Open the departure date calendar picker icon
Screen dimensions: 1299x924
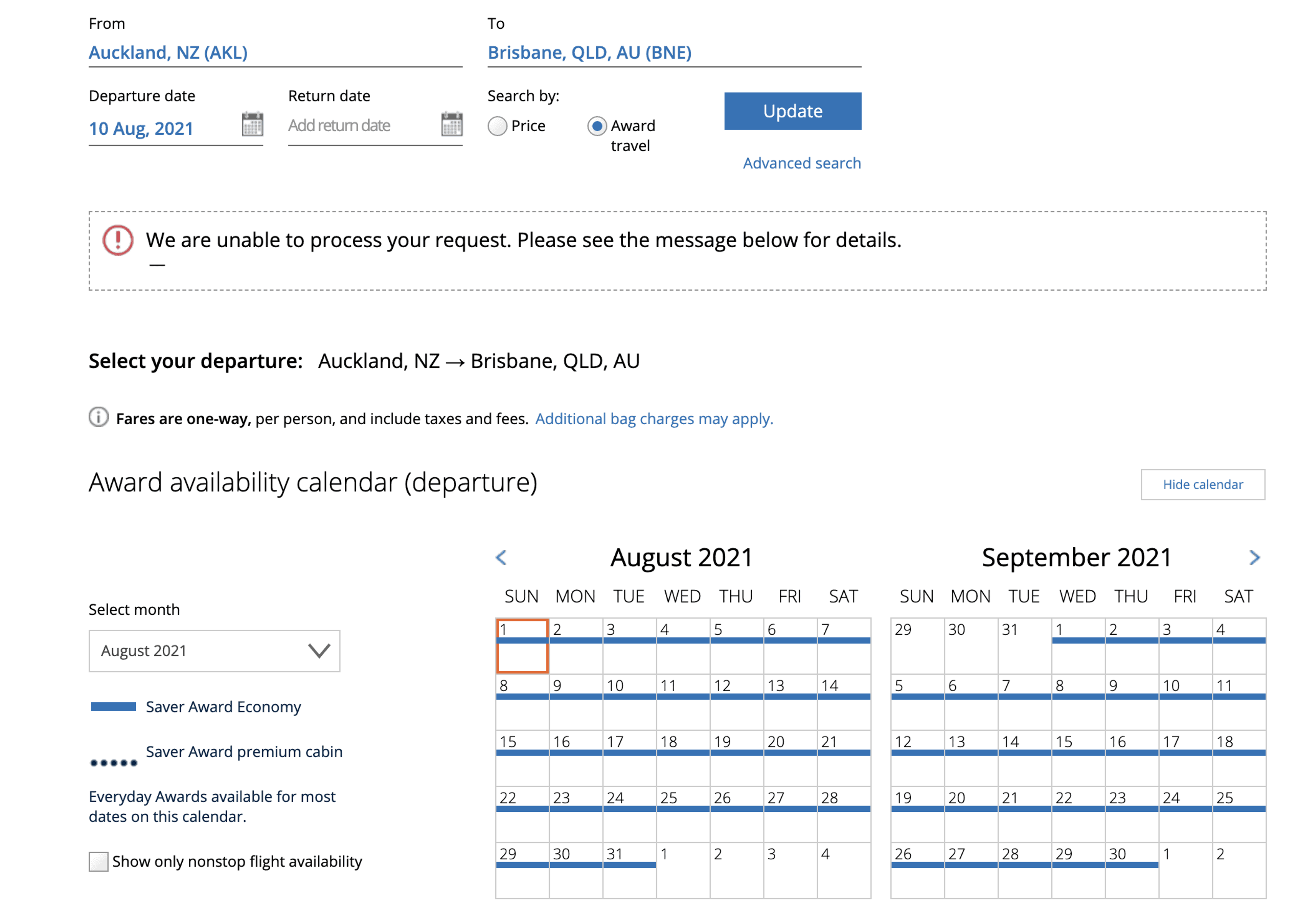click(x=252, y=123)
